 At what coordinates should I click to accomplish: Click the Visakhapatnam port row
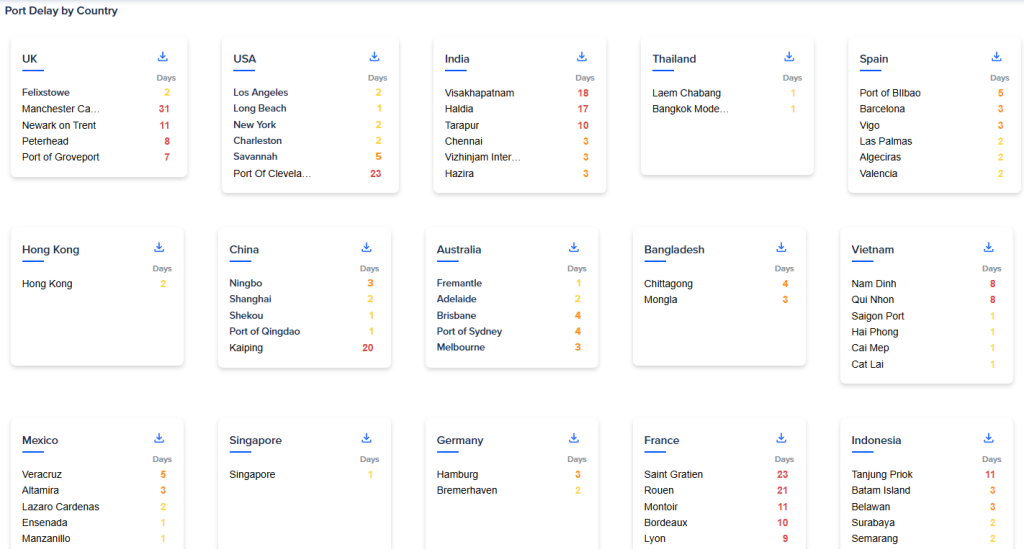479,93
